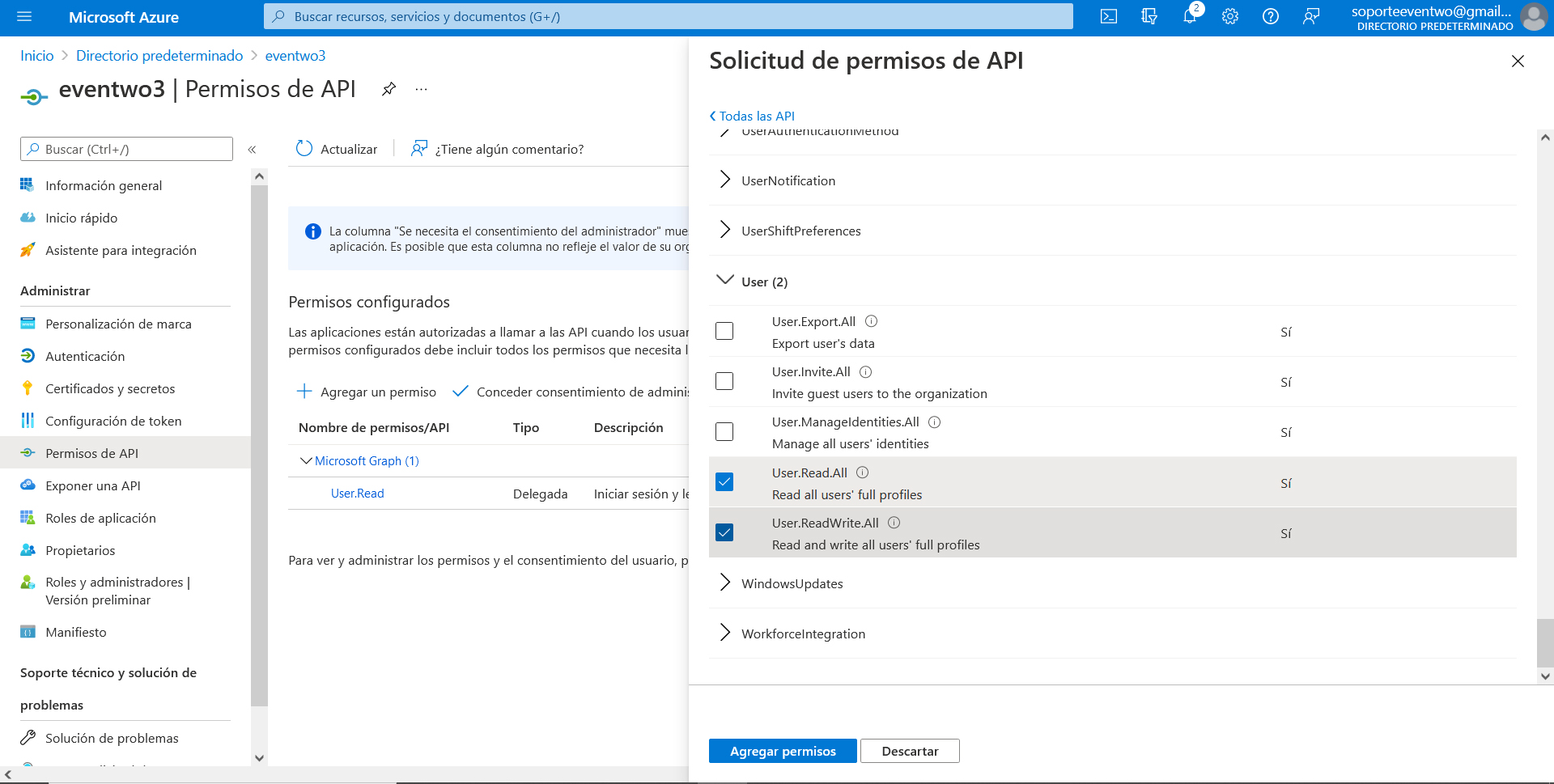Click the Descartar button
Viewport: 1554px width, 784px height.
910,751
